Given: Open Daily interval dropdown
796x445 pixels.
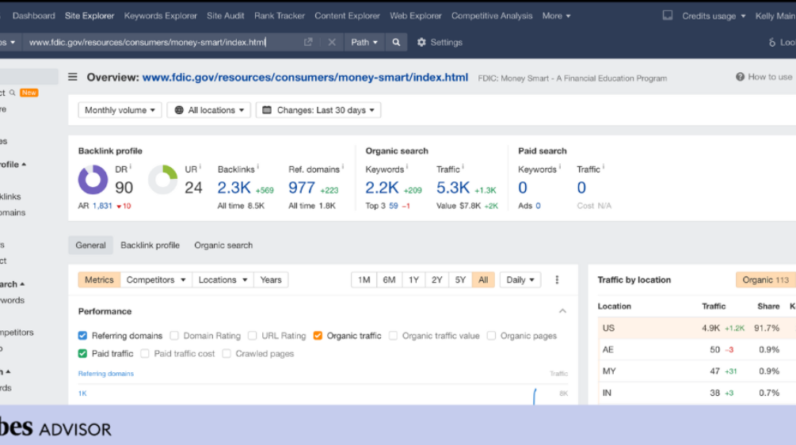Looking at the screenshot, I should (x=520, y=280).
